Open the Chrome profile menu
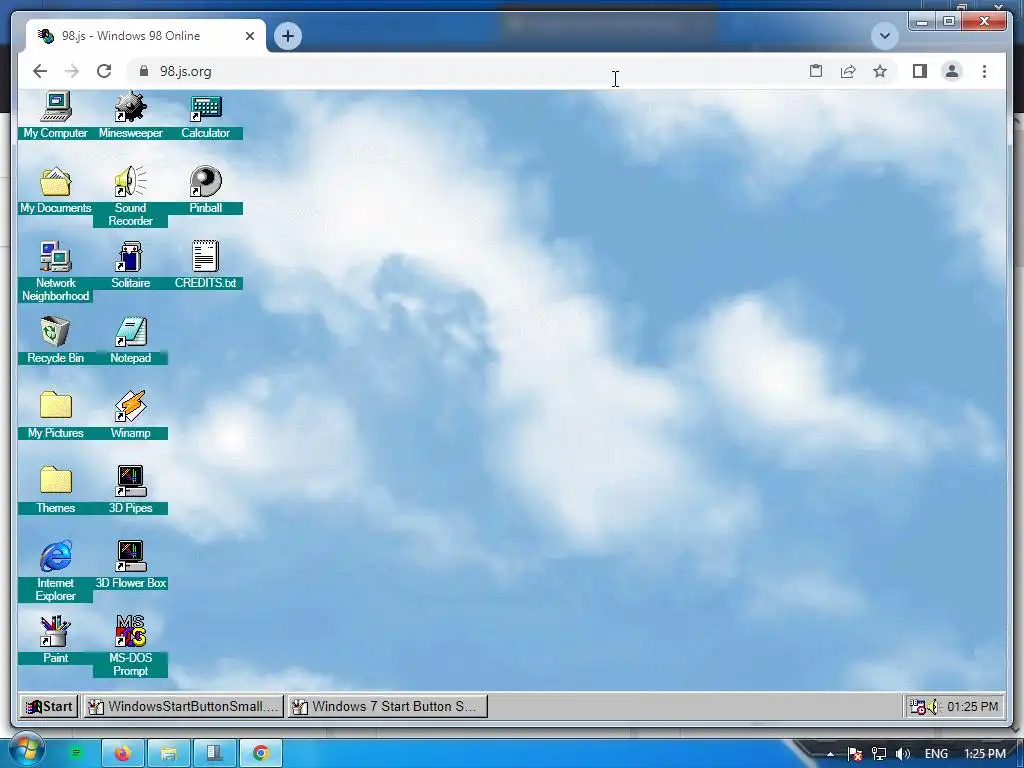The height and width of the screenshot is (768, 1024). tap(952, 71)
